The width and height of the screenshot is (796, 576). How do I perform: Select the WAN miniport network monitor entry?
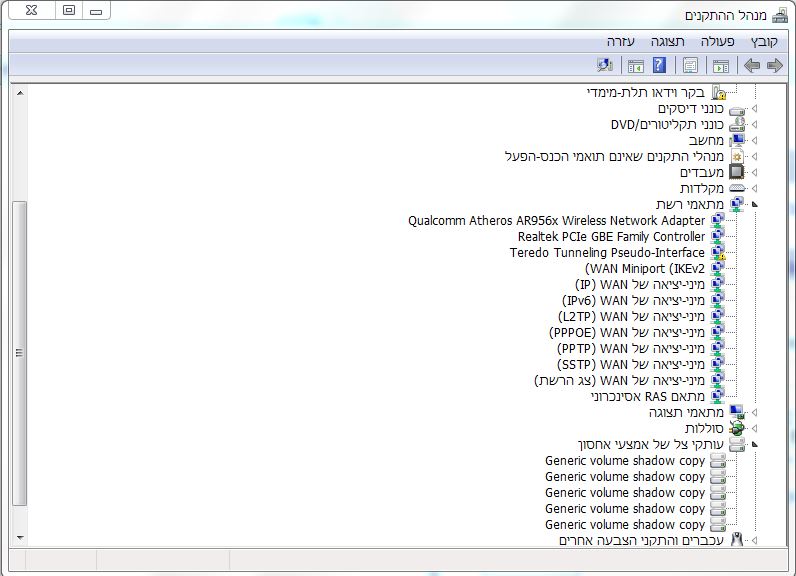pos(619,381)
